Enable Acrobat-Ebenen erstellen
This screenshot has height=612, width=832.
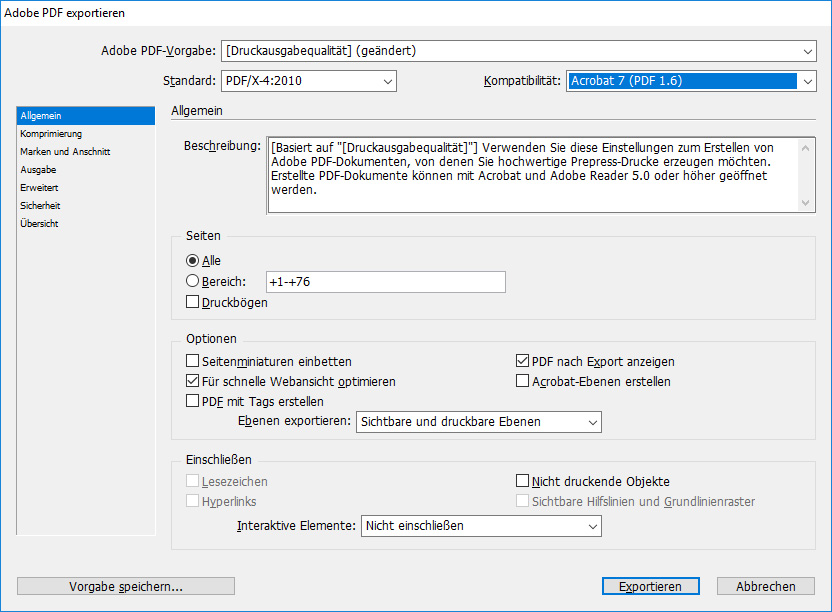[x=521, y=381]
